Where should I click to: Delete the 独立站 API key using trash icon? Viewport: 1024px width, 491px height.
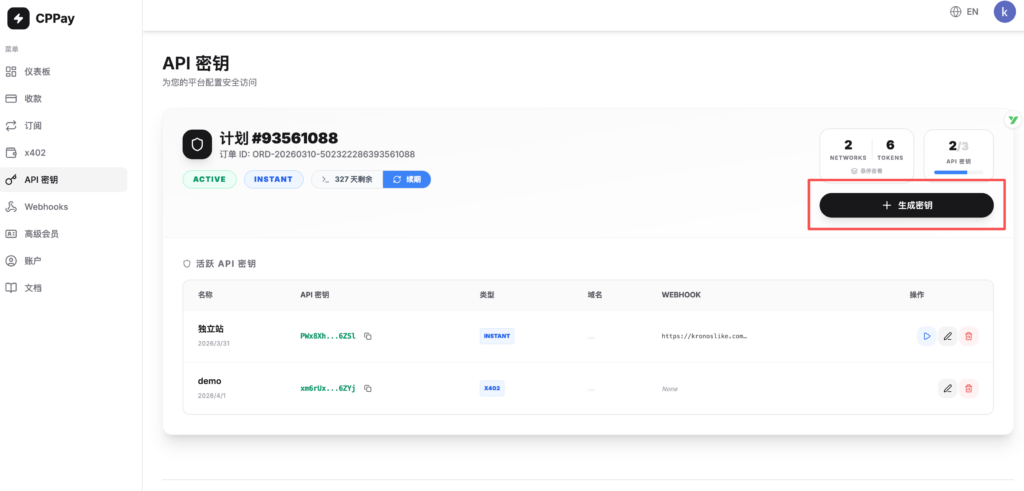tap(968, 336)
